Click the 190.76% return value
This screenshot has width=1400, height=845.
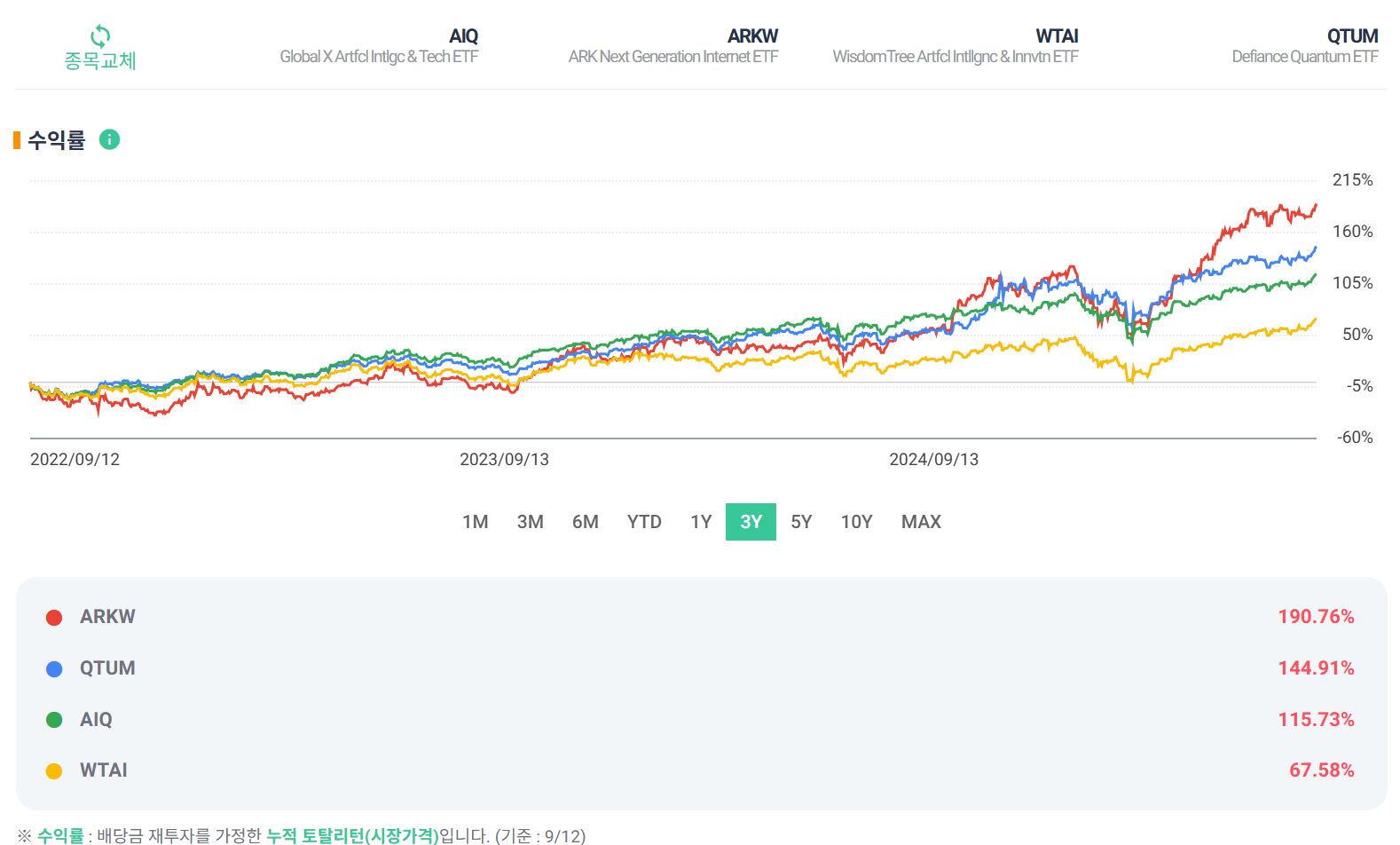(x=1316, y=617)
